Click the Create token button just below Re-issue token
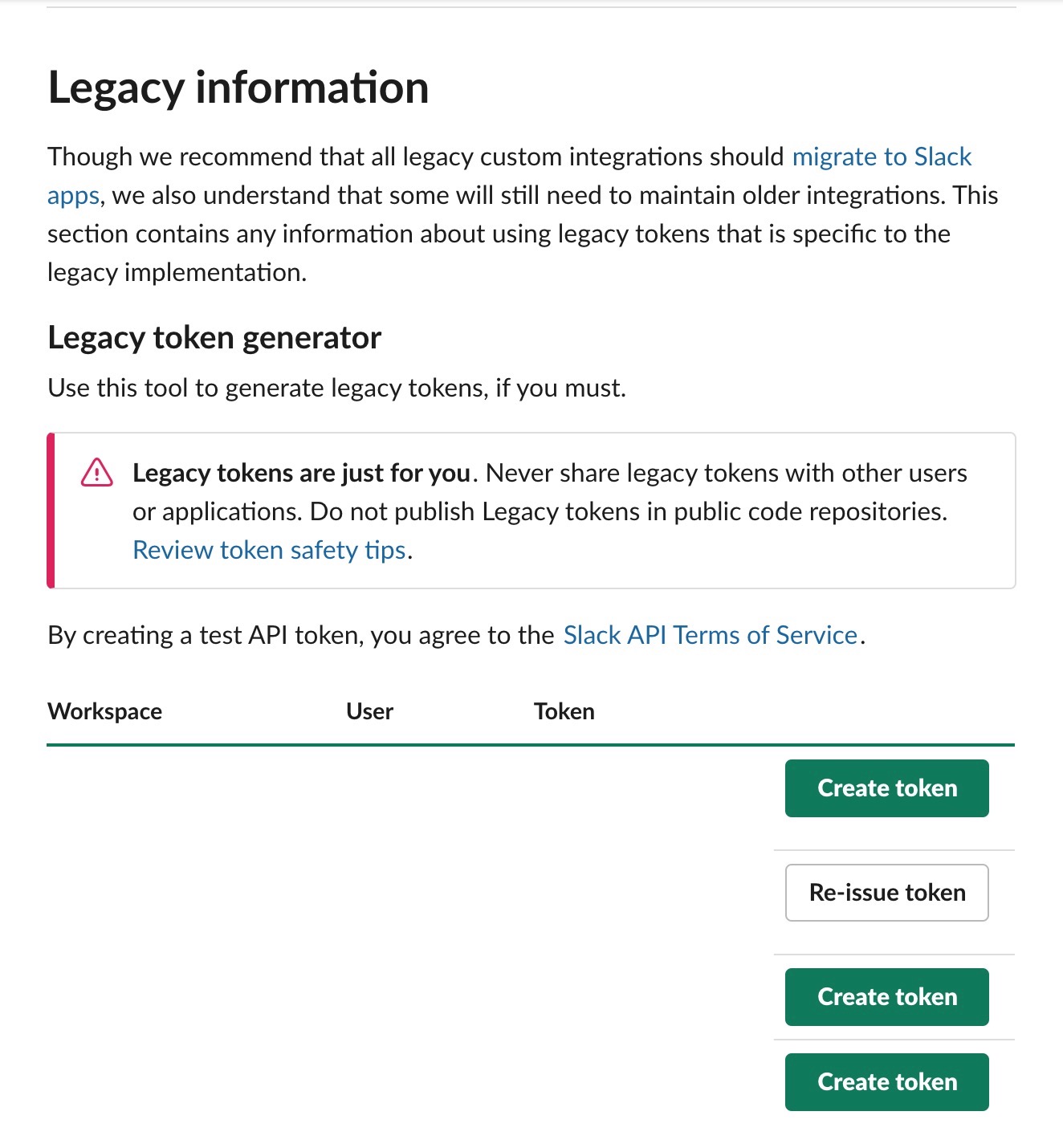Screen dimensions: 1063x1148 [x=886, y=997]
